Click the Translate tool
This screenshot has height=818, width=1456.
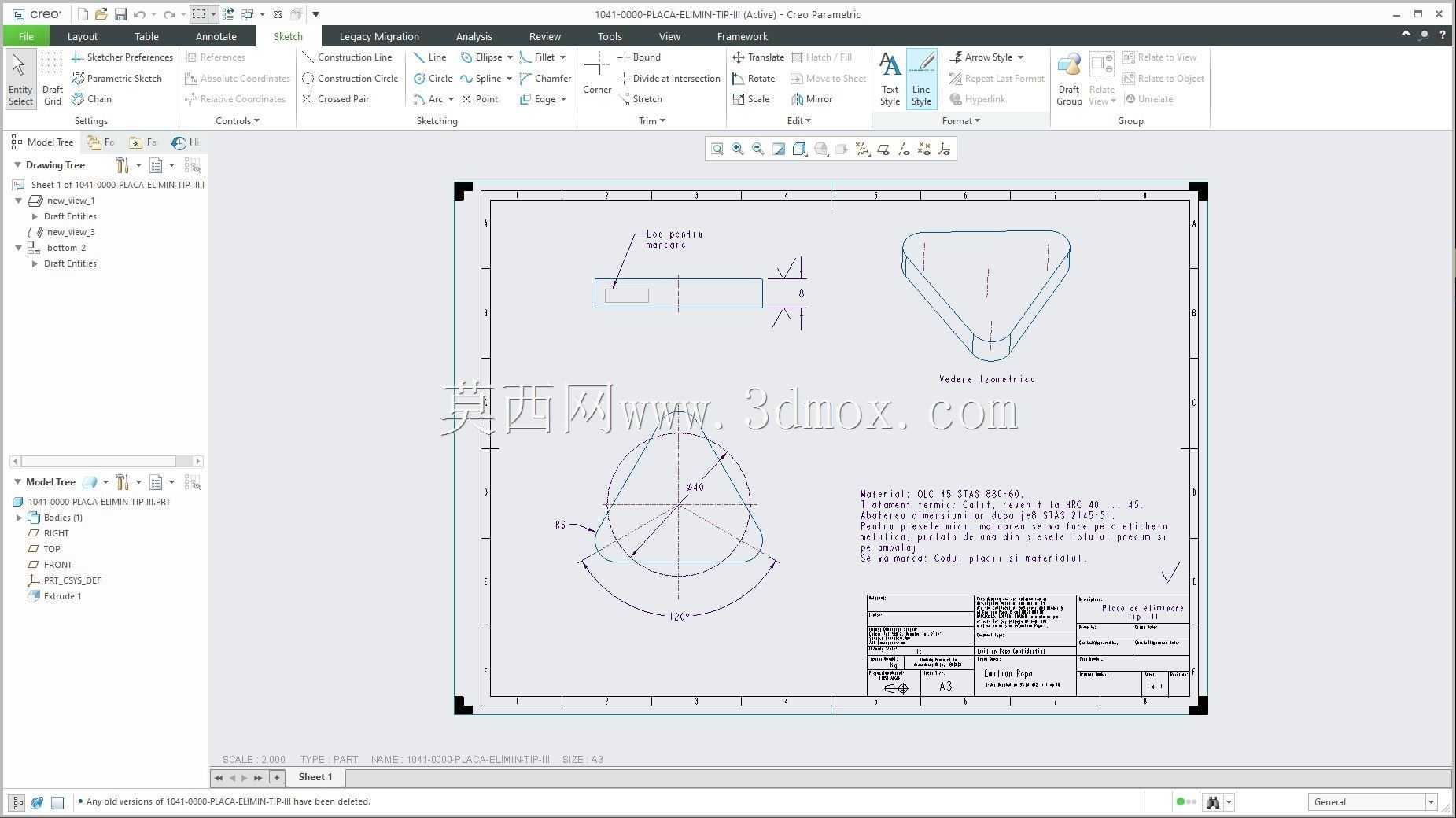pyautogui.click(x=757, y=57)
